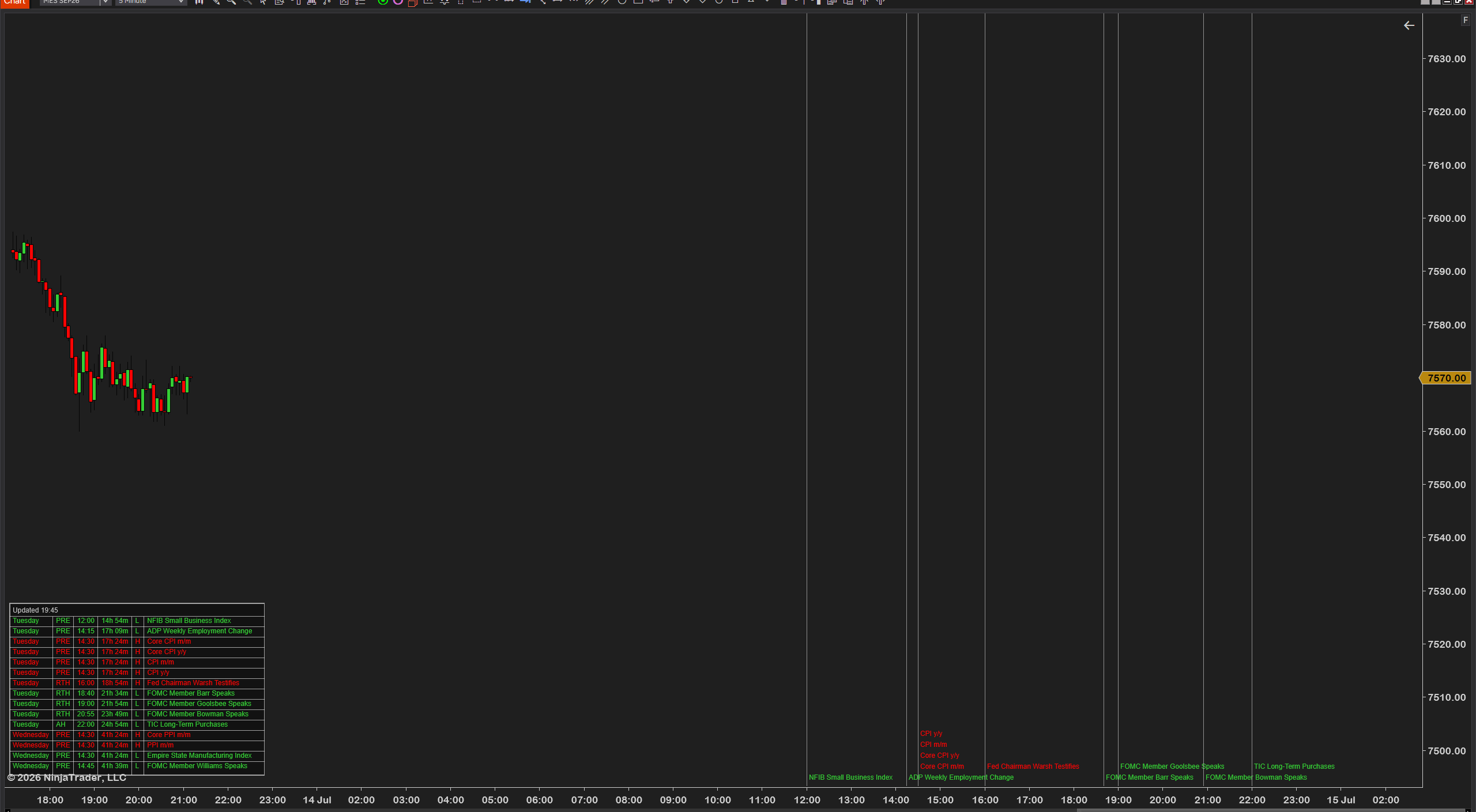The width and height of the screenshot is (1476, 812).
Task: Click 'ADP Weekly Employment Change' chart label
Action: [x=961, y=777]
